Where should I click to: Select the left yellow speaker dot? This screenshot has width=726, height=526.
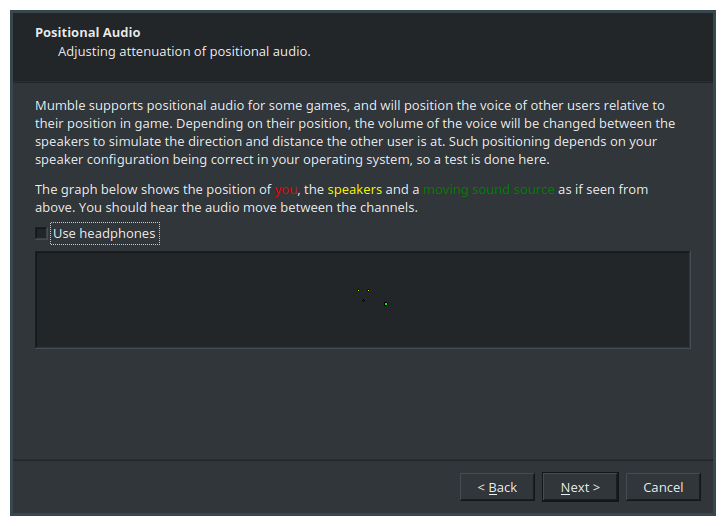[x=358, y=291]
